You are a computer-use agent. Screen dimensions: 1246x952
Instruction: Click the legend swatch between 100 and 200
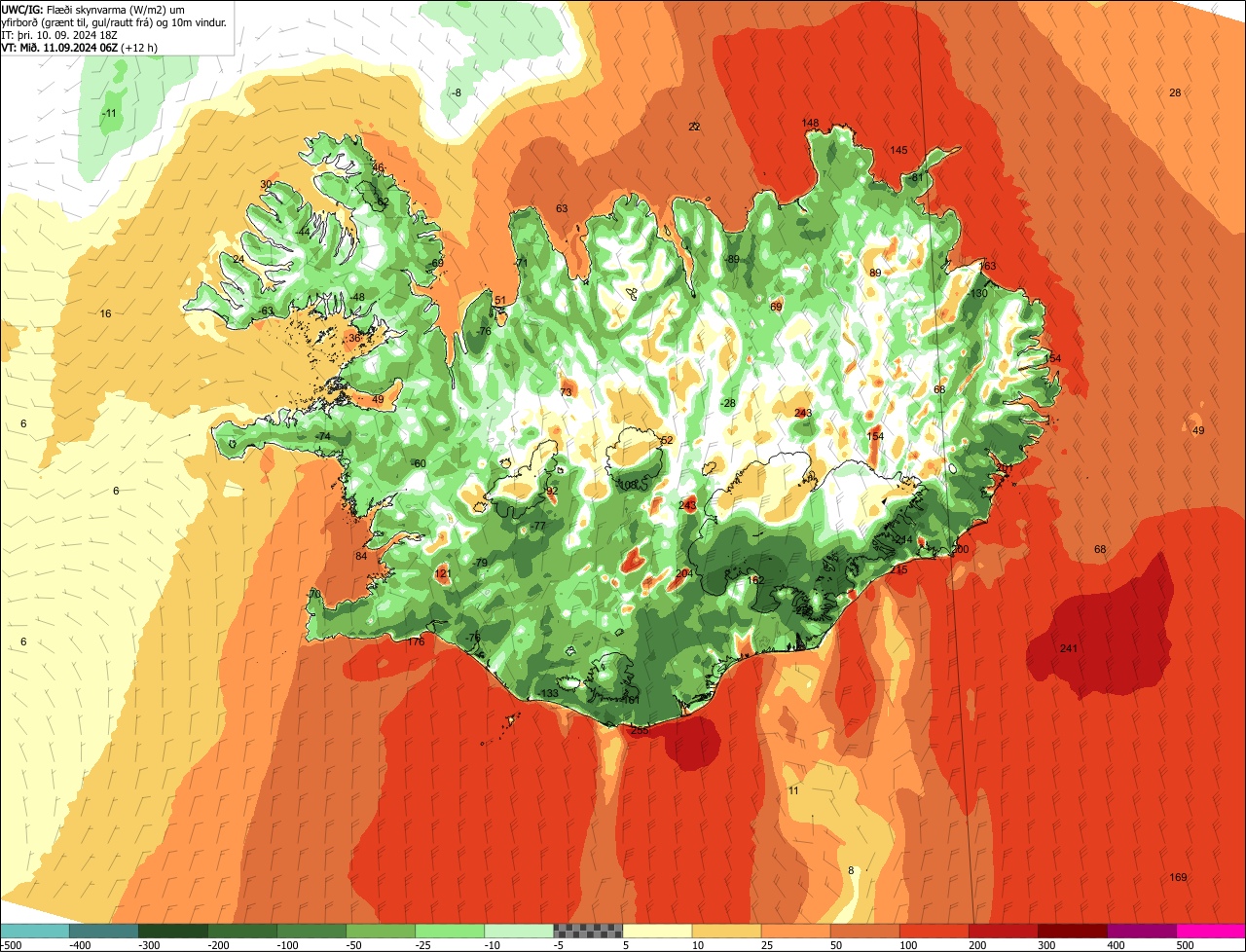(934, 931)
